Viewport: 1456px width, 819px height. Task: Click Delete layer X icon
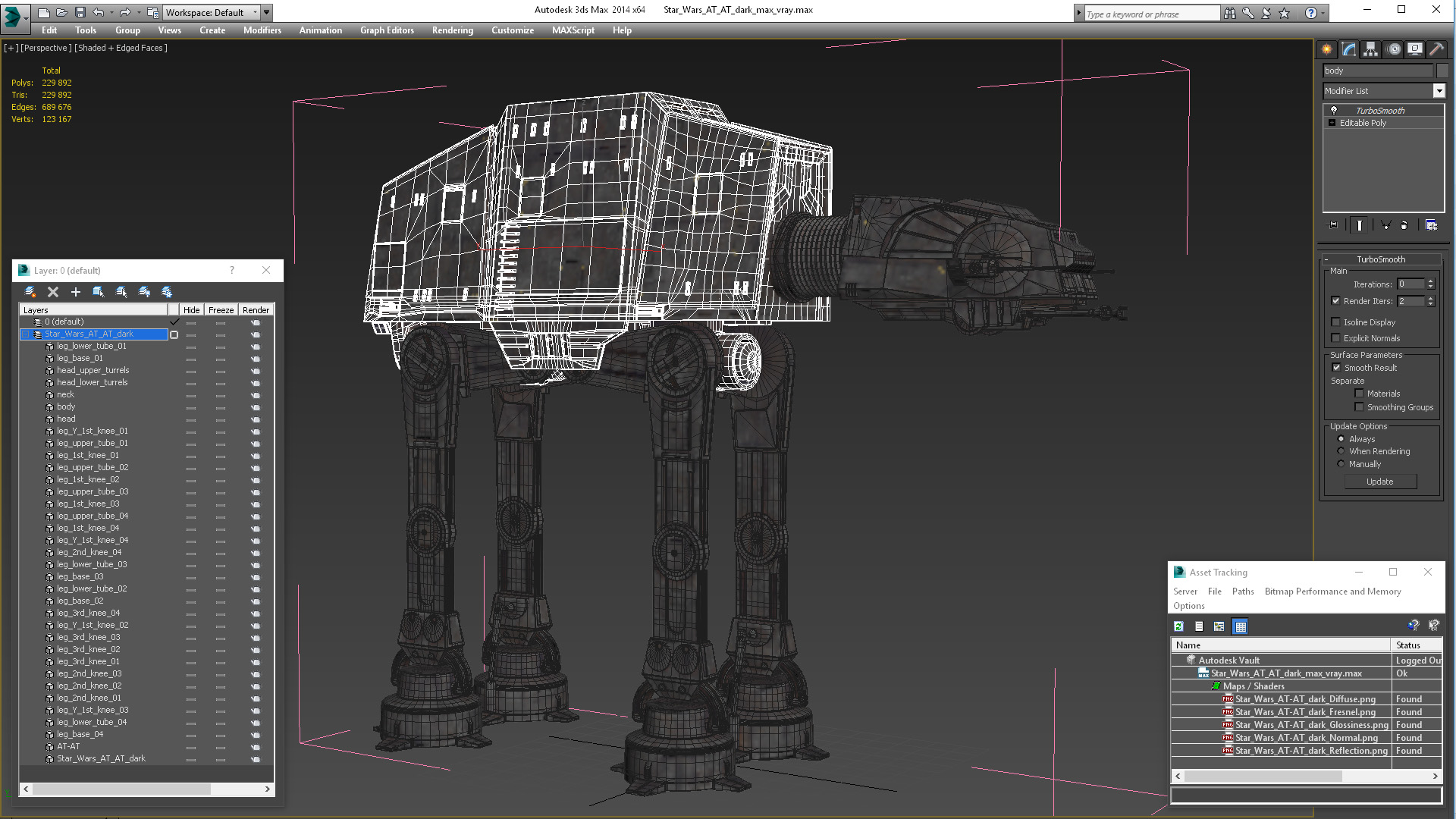(53, 292)
